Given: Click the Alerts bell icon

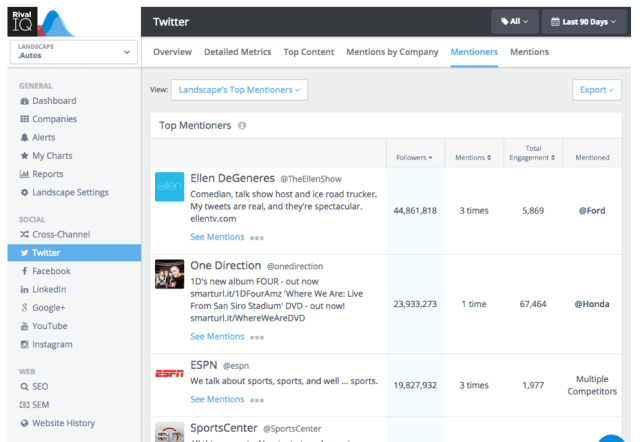Looking at the screenshot, I should [x=24, y=138].
